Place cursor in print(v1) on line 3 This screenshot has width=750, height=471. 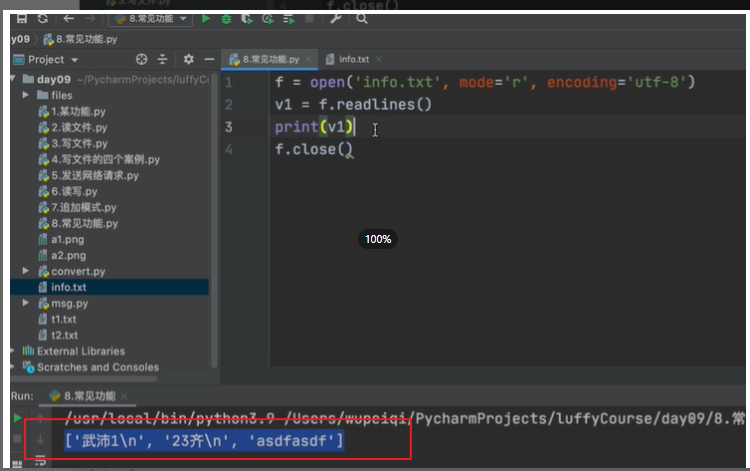[x=314, y=127]
